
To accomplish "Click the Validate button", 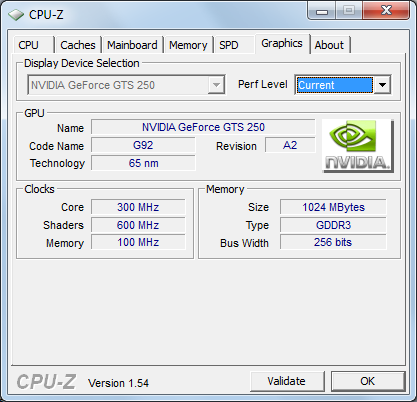I will (287, 381).
